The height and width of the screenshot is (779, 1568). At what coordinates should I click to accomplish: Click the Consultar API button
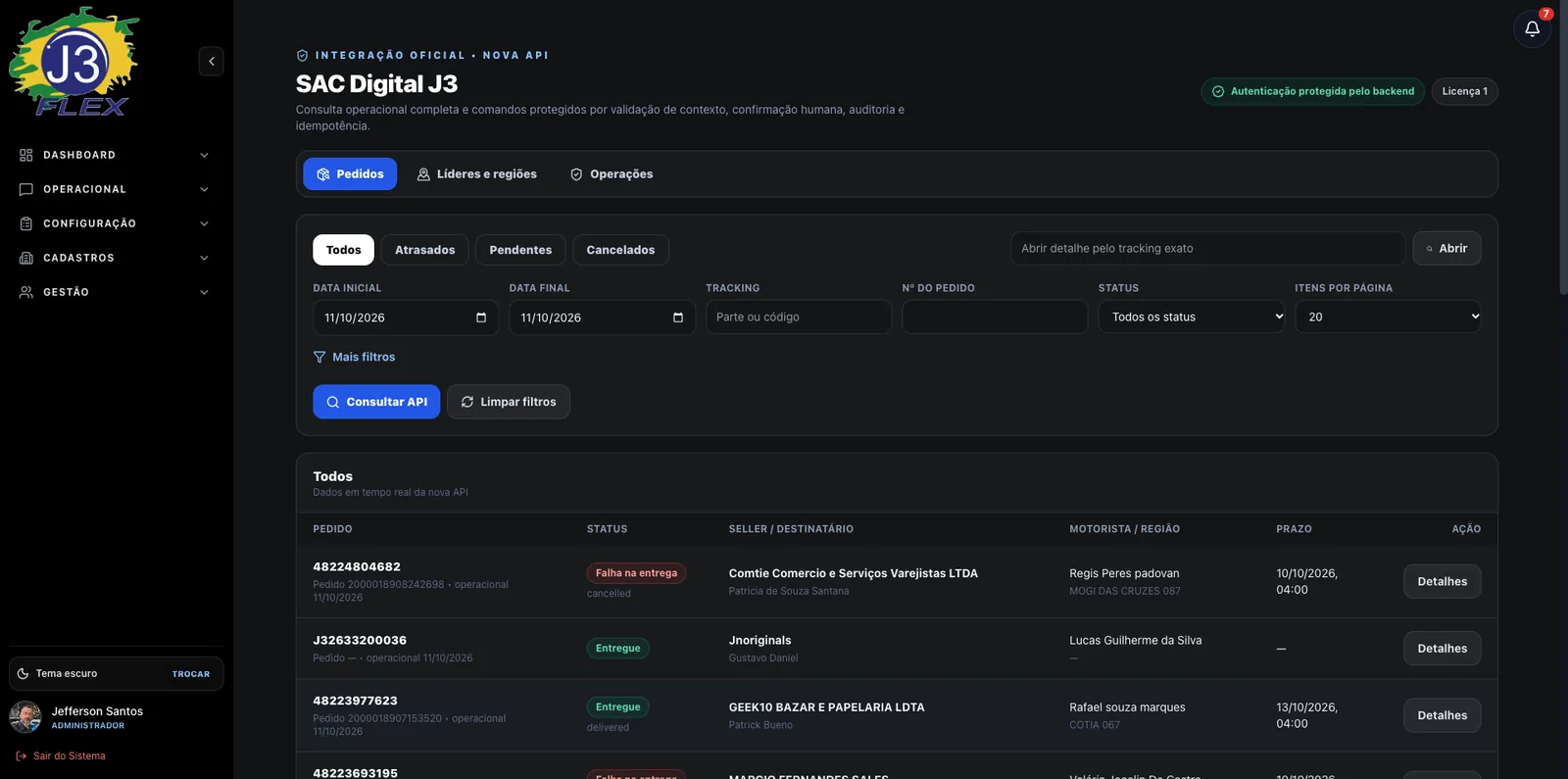click(x=376, y=402)
